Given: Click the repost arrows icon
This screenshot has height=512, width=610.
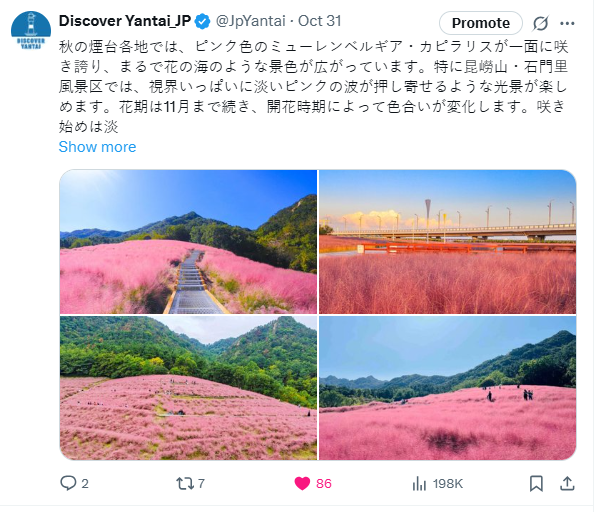Looking at the screenshot, I should pyautogui.click(x=184, y=484).
